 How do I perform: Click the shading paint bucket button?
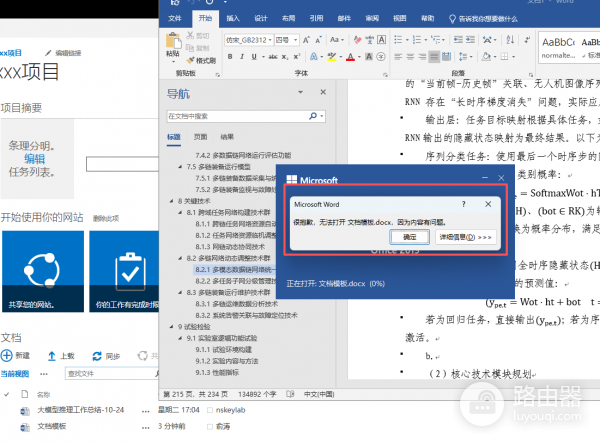coord(486,57)
